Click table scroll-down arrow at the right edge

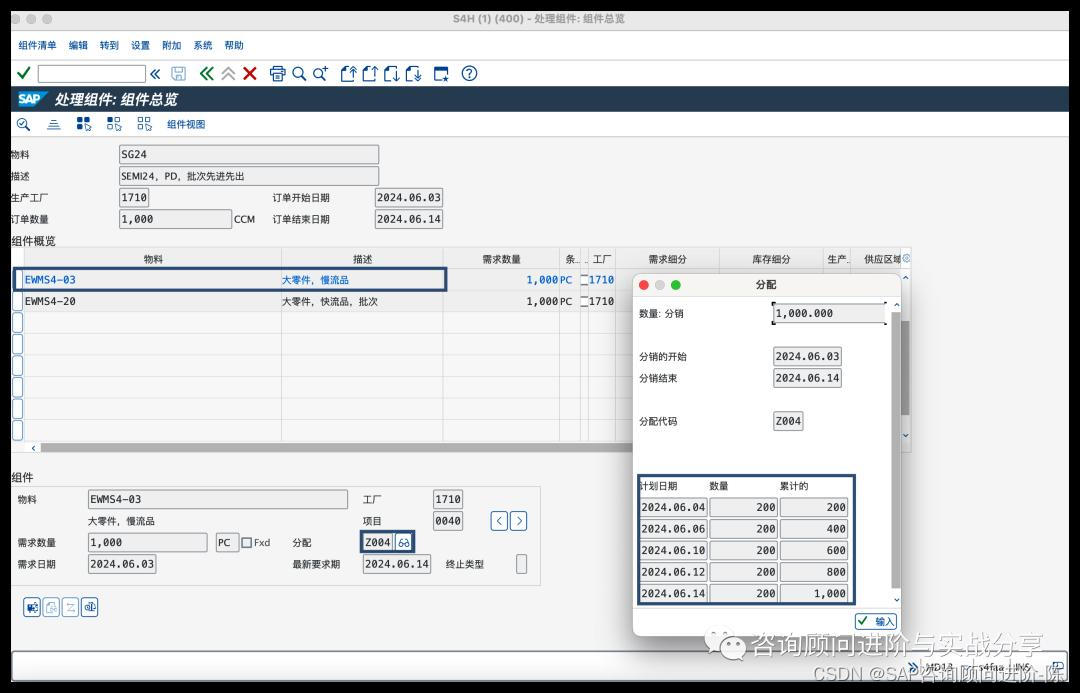[906, 435]
